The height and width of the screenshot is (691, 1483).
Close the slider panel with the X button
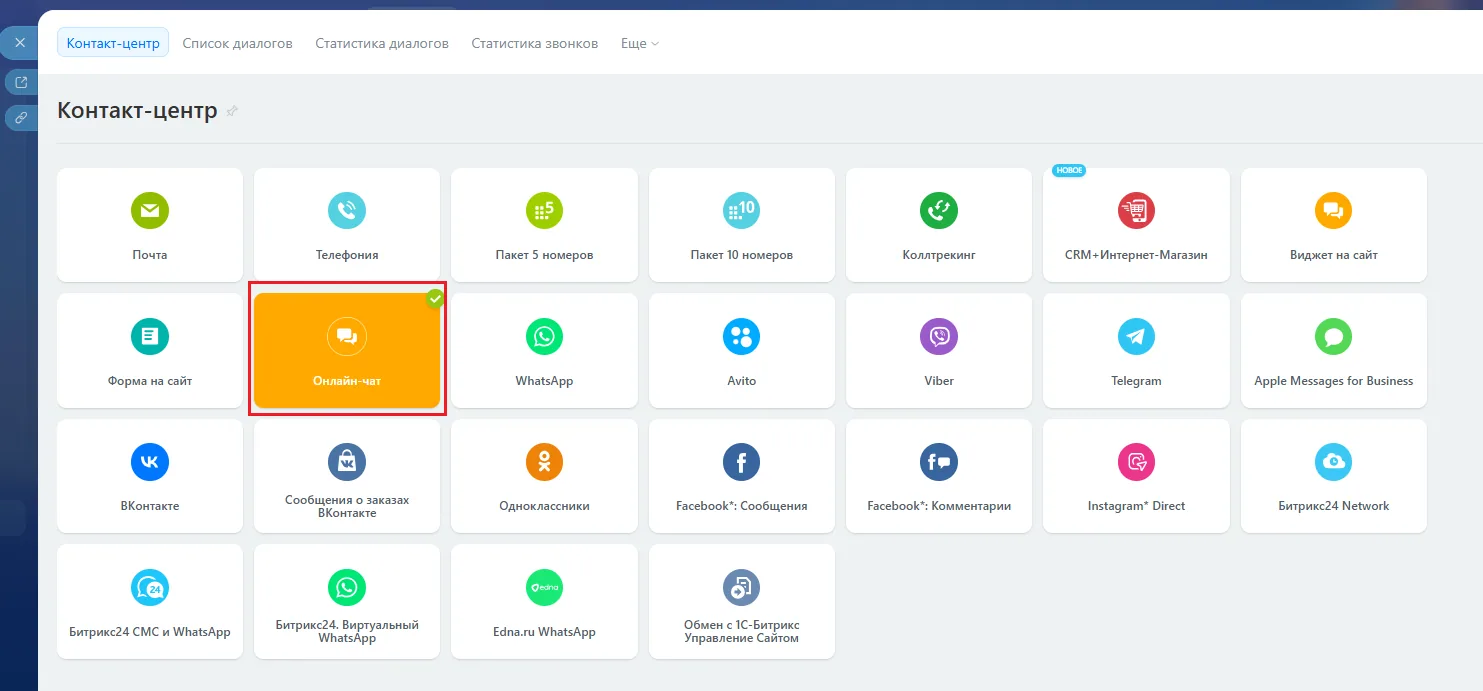tap(19, 43)
